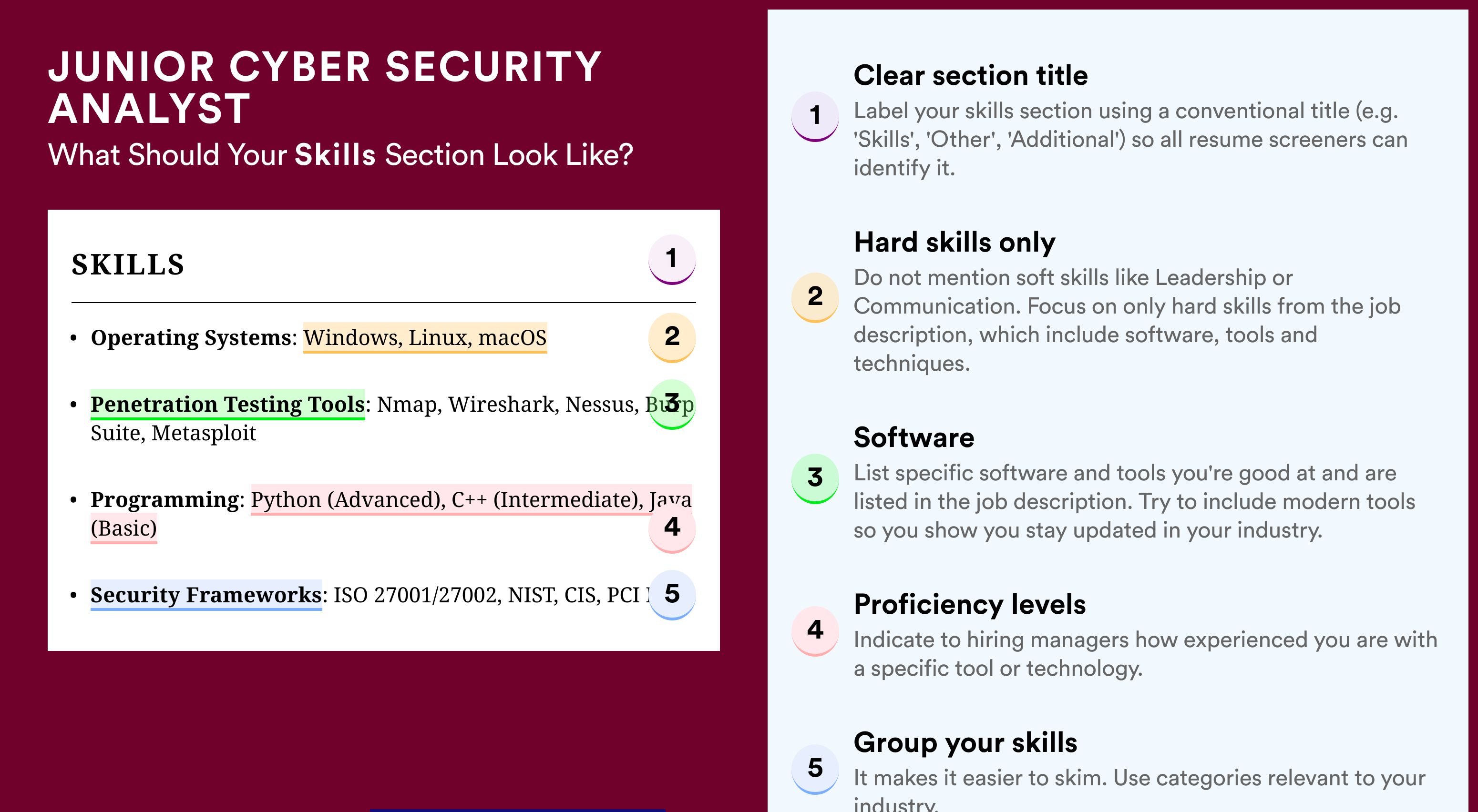Click the Security Frameworks highlighted label
Image resolution: width=1478 pixels, height=812 pixels.
tap(206, 595)
